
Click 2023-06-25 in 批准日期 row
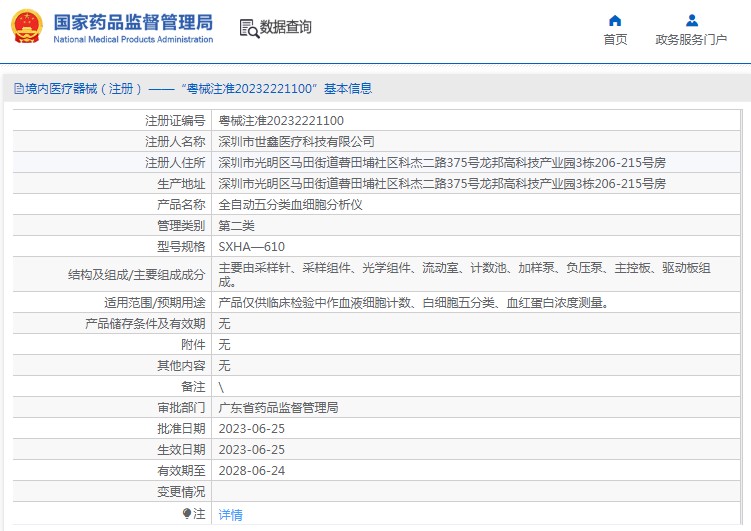pyautogui.click(x=251, y=429)
